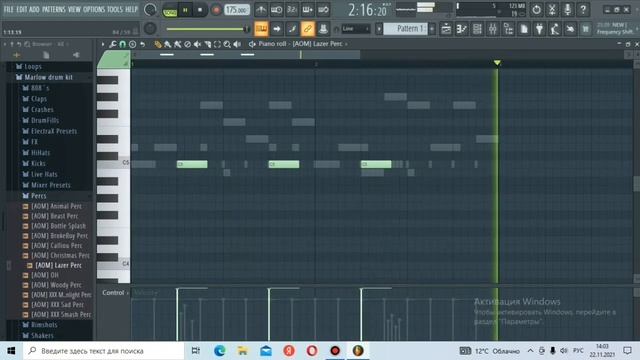The width and height of the screenshot is (640, 360).
Task: Toggle the recording Countdown
Action: pyautogui.click(x=292, y=9)
